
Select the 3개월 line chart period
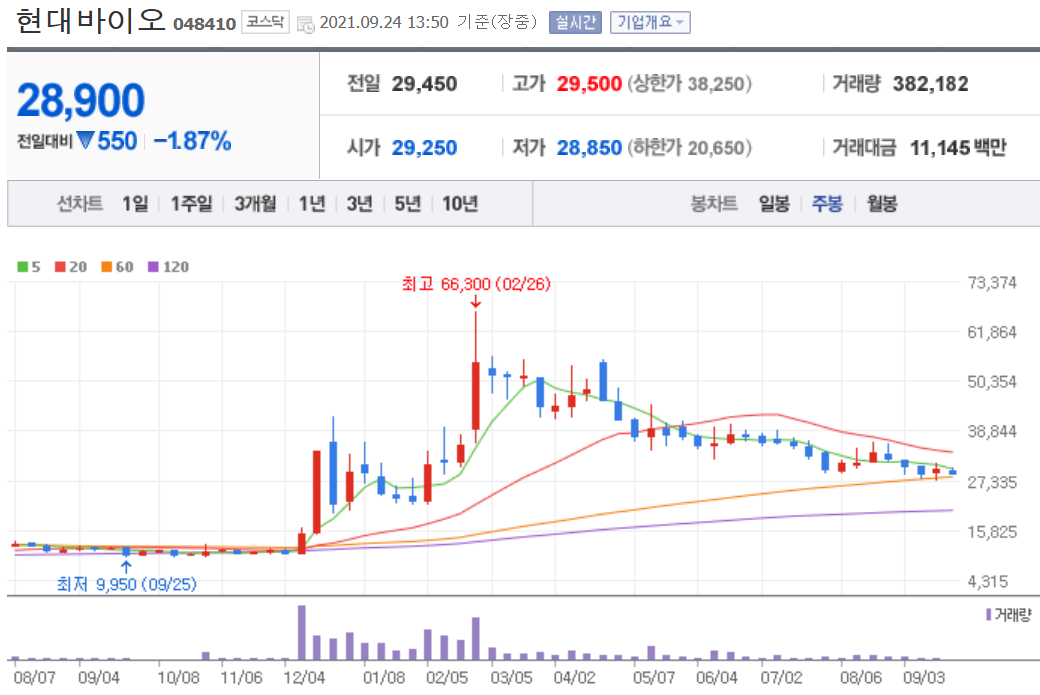(x=255, y=204)
